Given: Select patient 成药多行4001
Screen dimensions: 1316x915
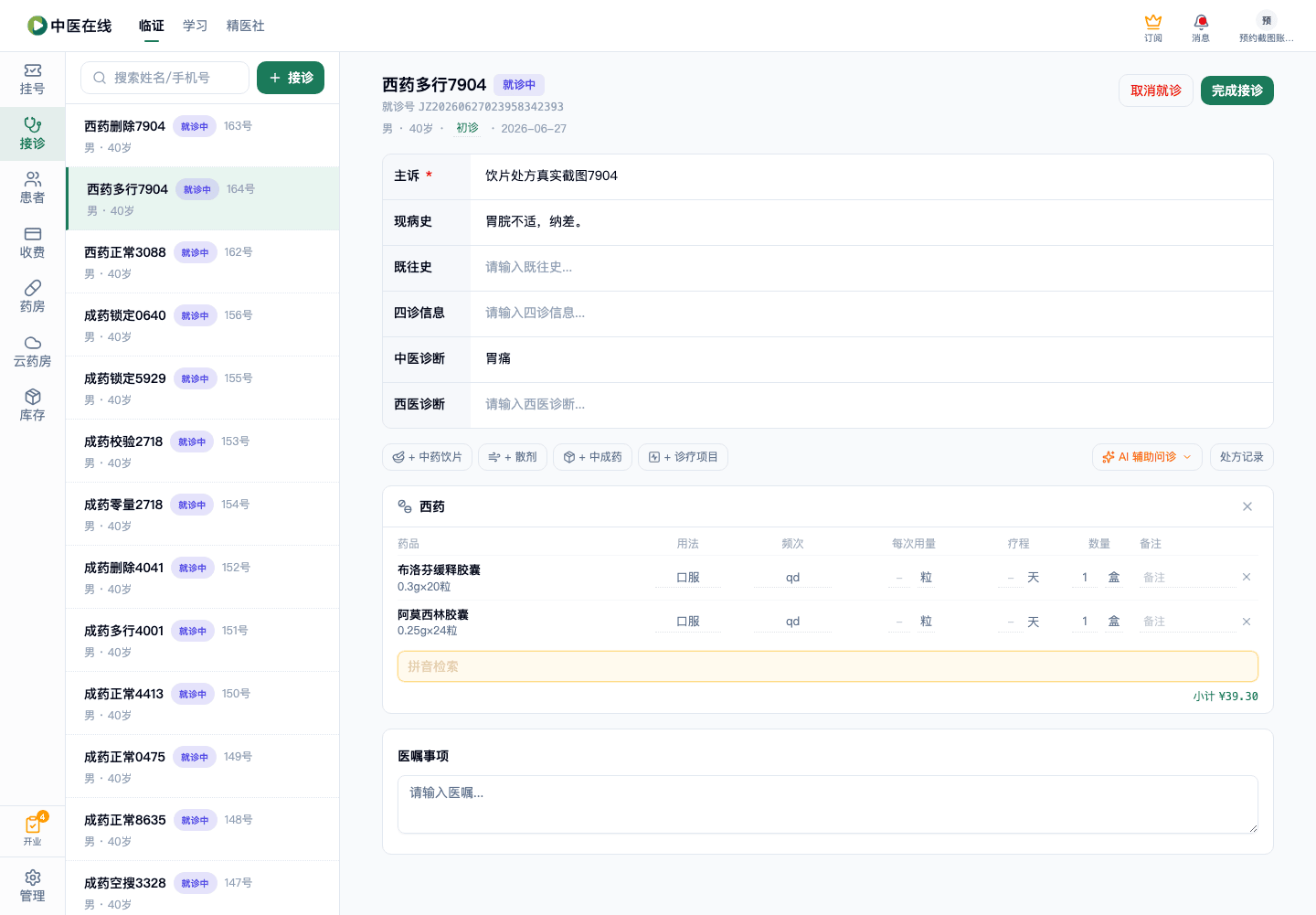Looking at the screenshot, I should click(x=203, y=640).
